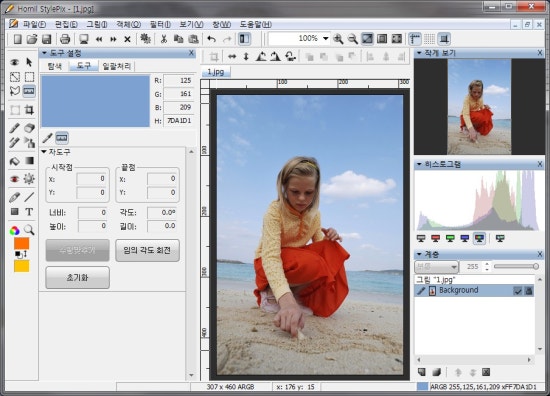
Task: Click the orange foreground color swatch
Action: coord(21,243)
